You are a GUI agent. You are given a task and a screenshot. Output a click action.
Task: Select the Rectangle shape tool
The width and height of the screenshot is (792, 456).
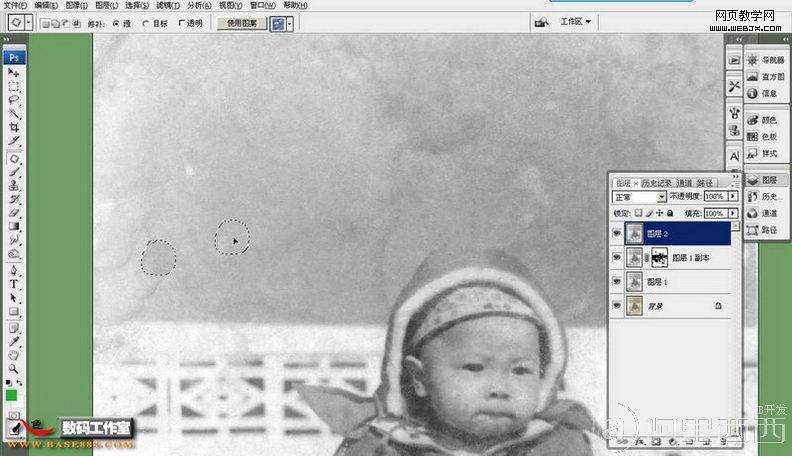tap(14, 312)
